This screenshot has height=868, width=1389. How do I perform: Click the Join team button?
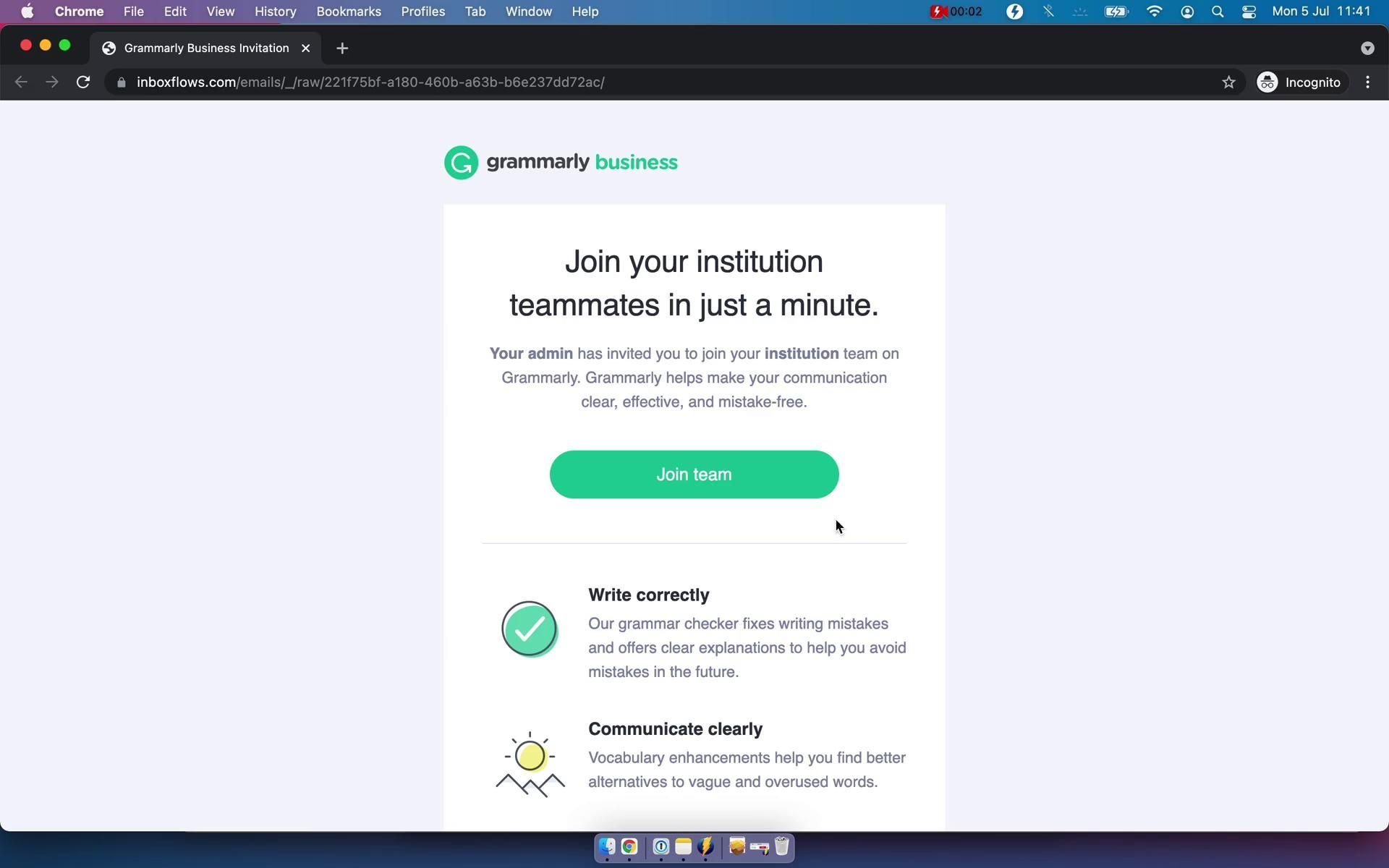coord(694,475)
